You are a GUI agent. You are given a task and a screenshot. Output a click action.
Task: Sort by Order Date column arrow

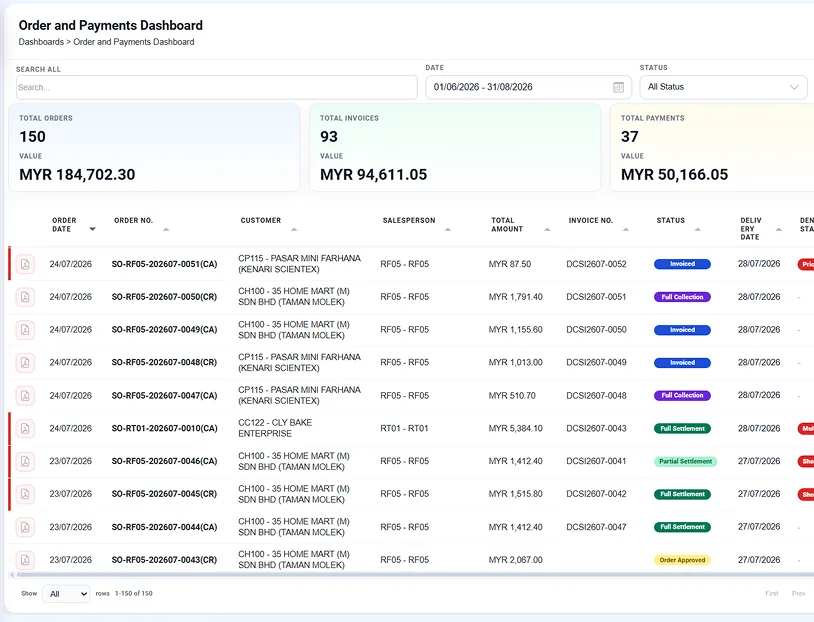click(x=92, y=229)
